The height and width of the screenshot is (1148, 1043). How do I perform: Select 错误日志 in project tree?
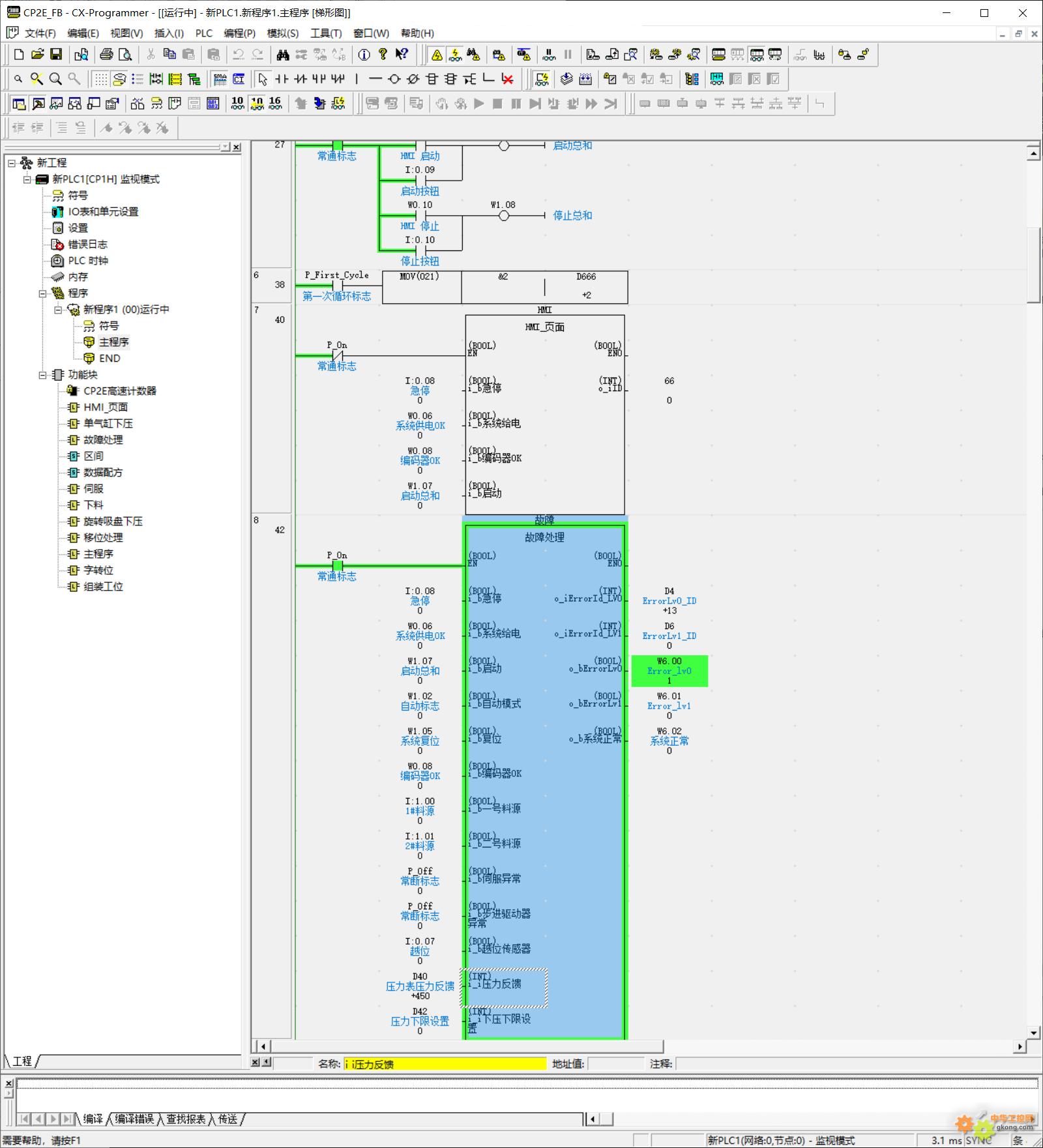(87, 244)
